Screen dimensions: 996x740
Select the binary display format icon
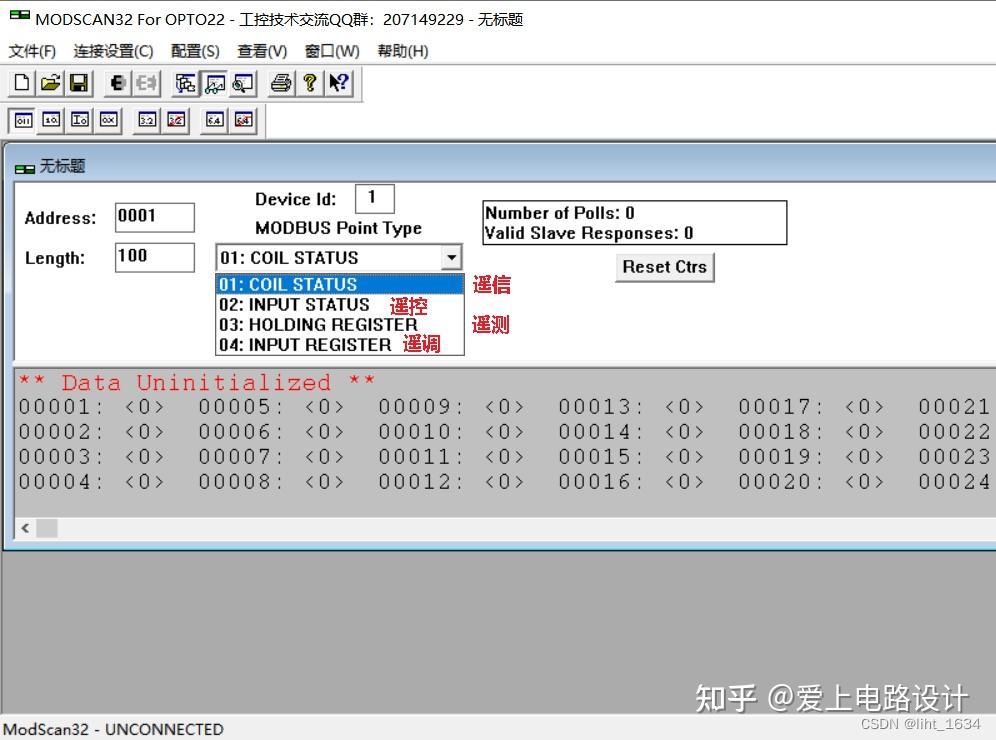tap(24, 120)
